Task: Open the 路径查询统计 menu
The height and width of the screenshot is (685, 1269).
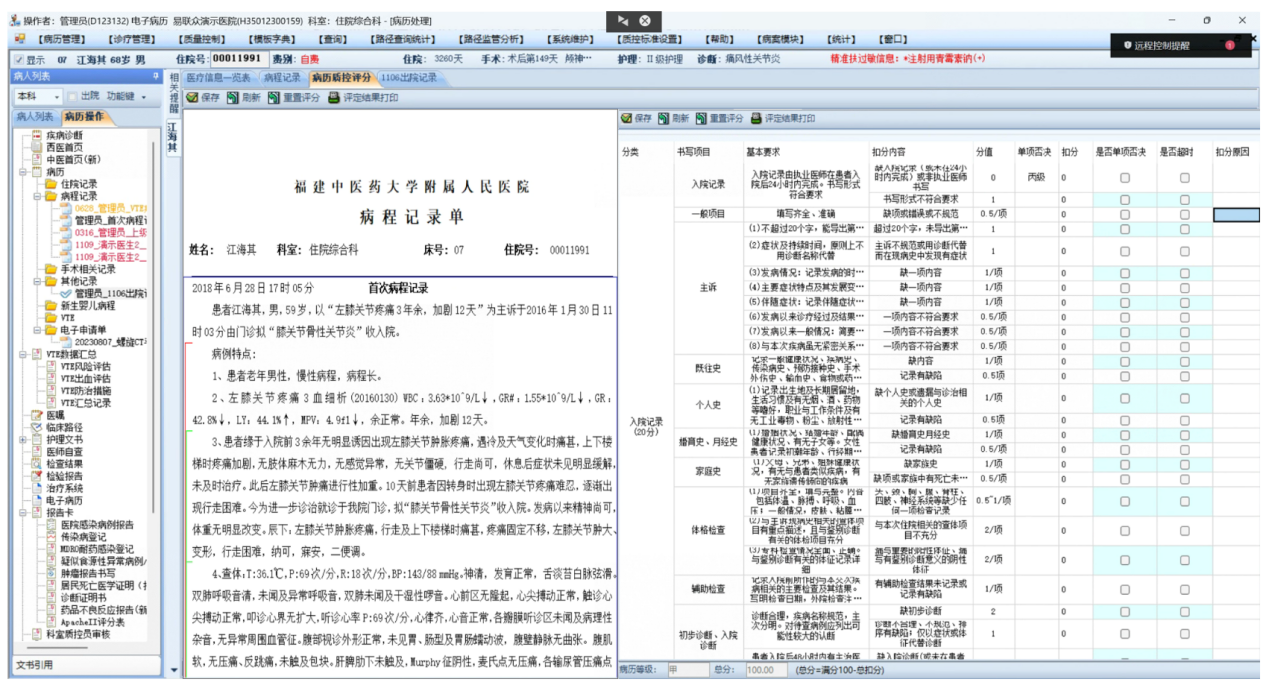Action: (402, 39)
